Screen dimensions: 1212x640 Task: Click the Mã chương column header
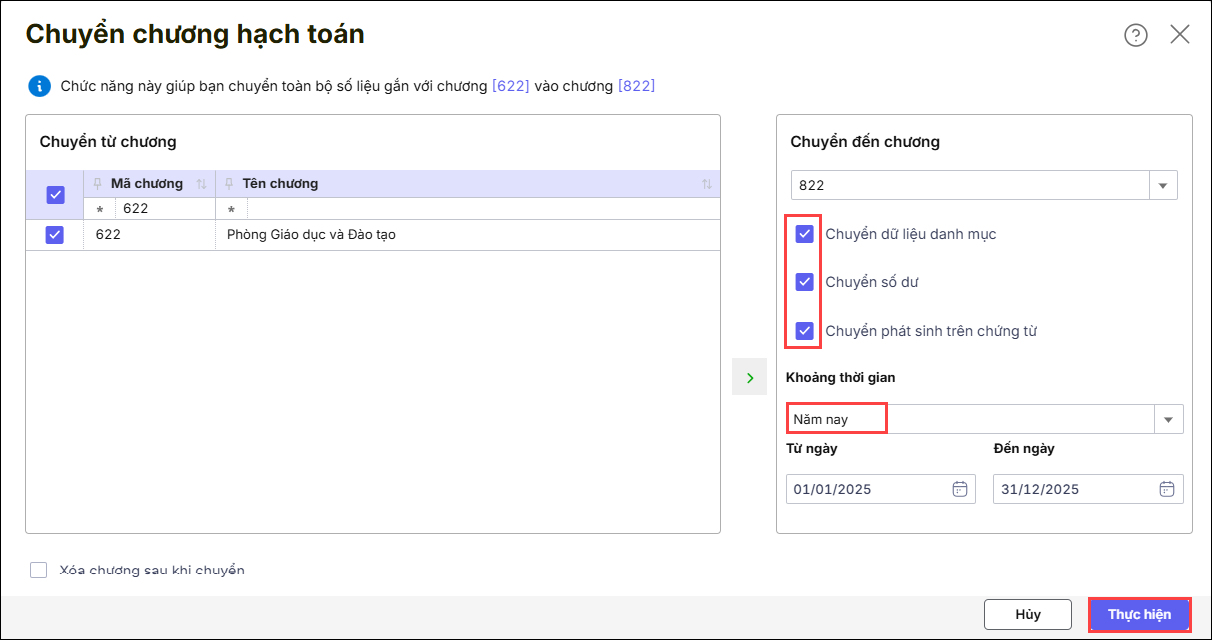coord(147,184)
